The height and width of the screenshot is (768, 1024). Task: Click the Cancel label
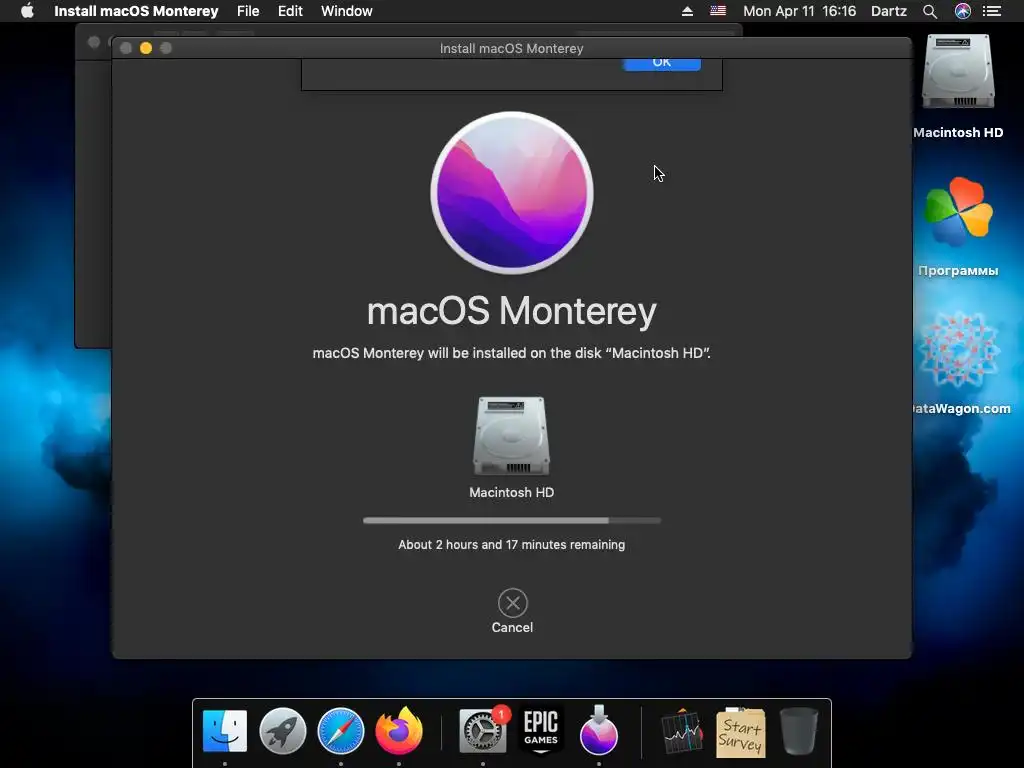512,628
